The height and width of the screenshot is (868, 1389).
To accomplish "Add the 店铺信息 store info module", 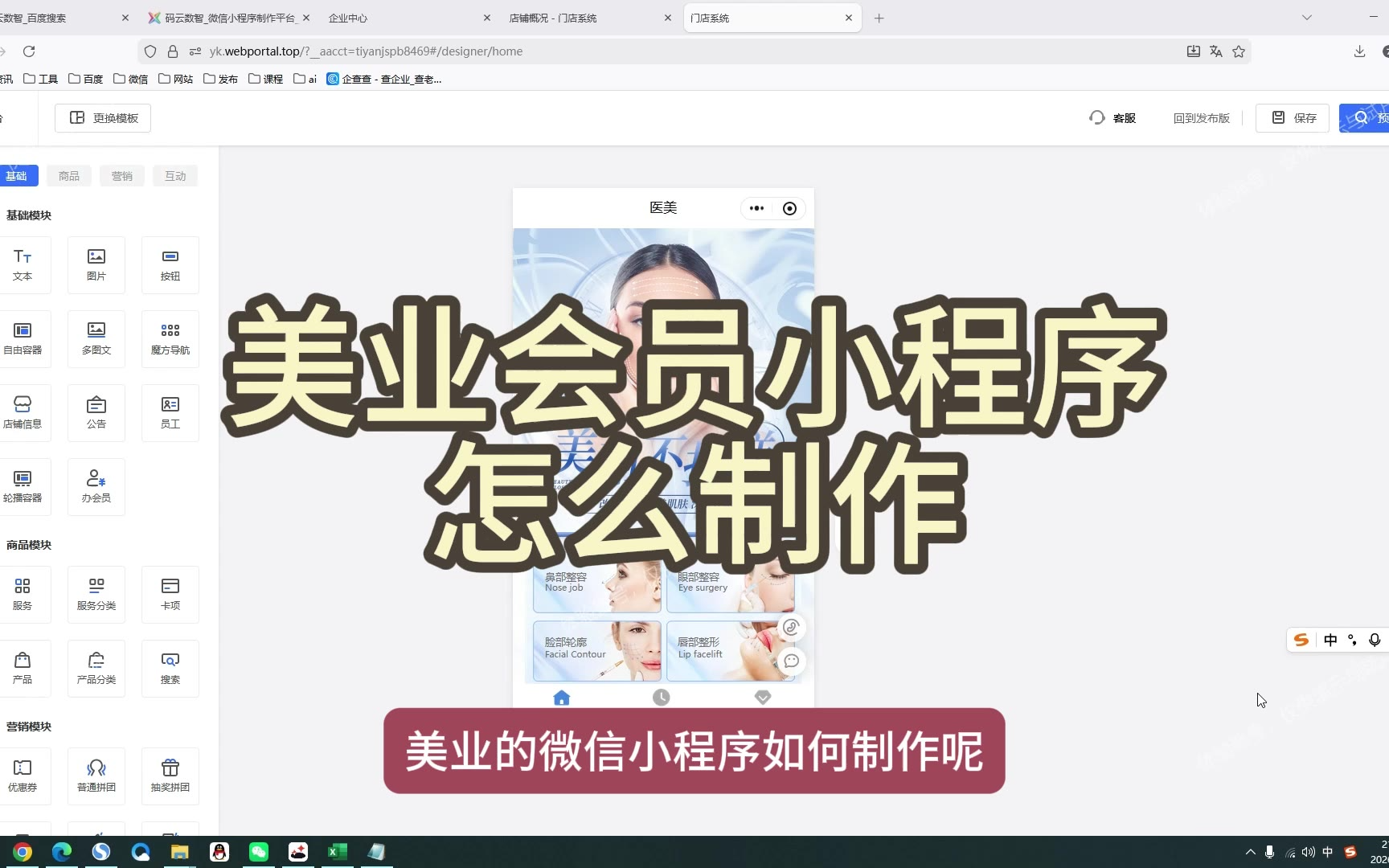I will pos(23,412).
